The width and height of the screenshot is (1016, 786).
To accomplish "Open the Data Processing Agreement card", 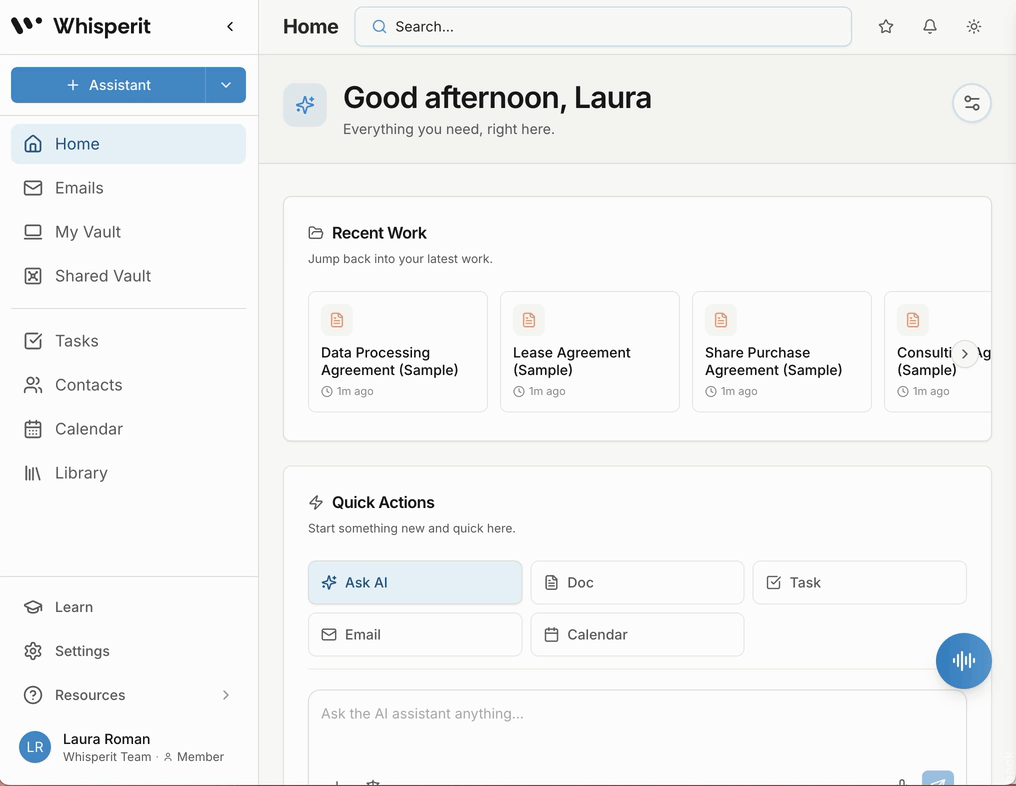I will click(398, 352).
